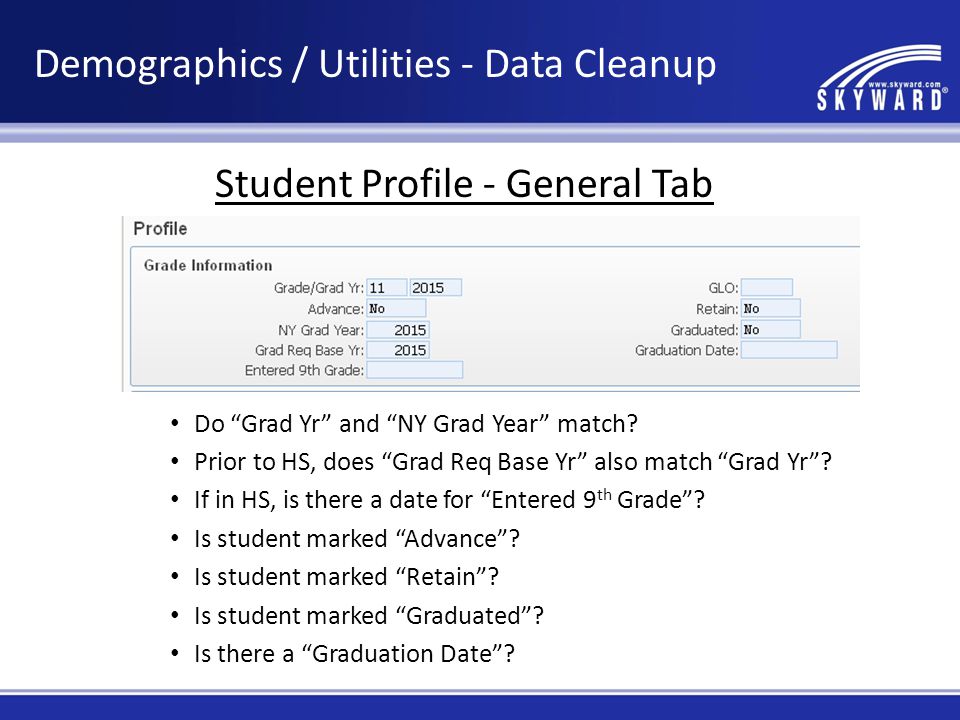Select the Retain field showing No

[x=770, y=308]
